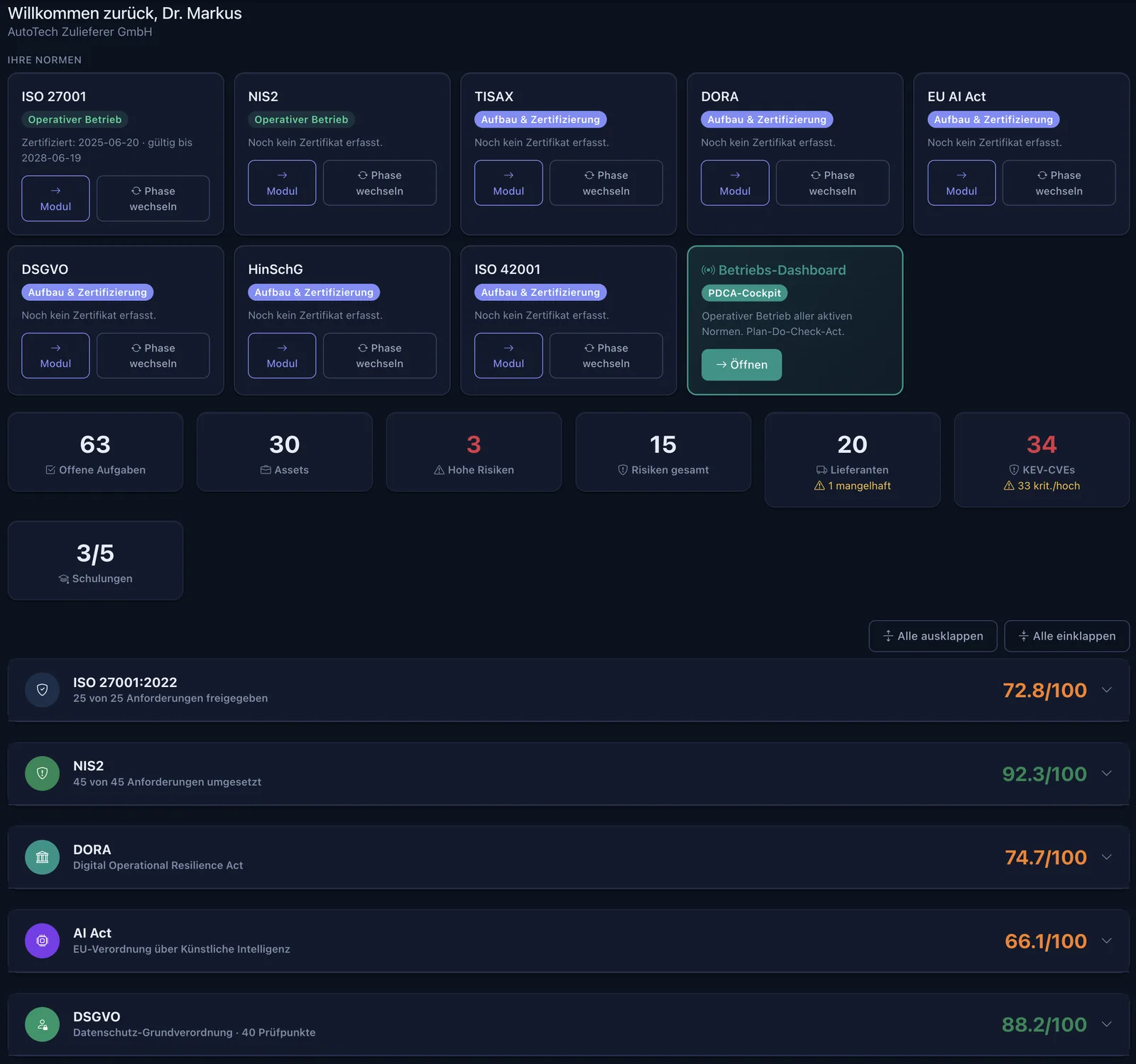Open the DSGVO Modul button
Viewport: 1136px width, 1064px height.
click(55, 355)
